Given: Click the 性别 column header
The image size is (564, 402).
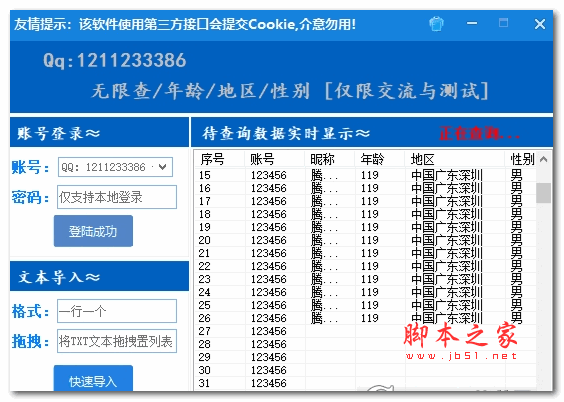Looking at the screenshot, I should [x=521, y=159].
